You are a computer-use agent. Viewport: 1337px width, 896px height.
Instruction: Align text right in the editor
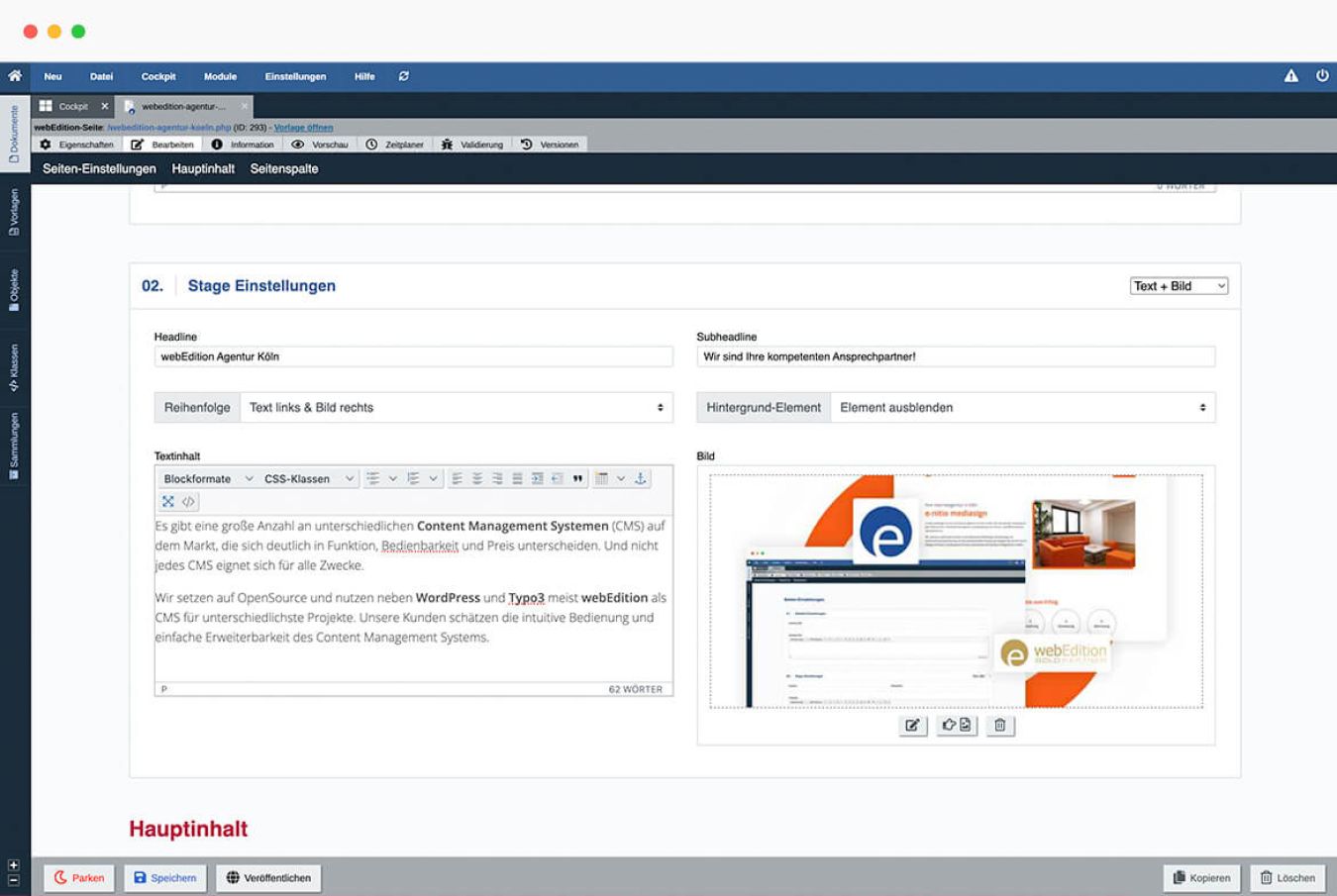coord(496,478)
